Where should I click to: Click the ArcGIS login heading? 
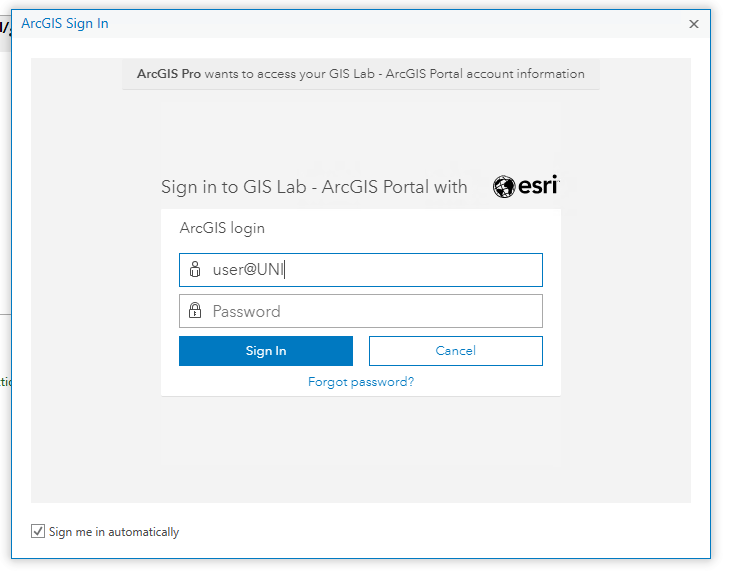click(222, 228)
